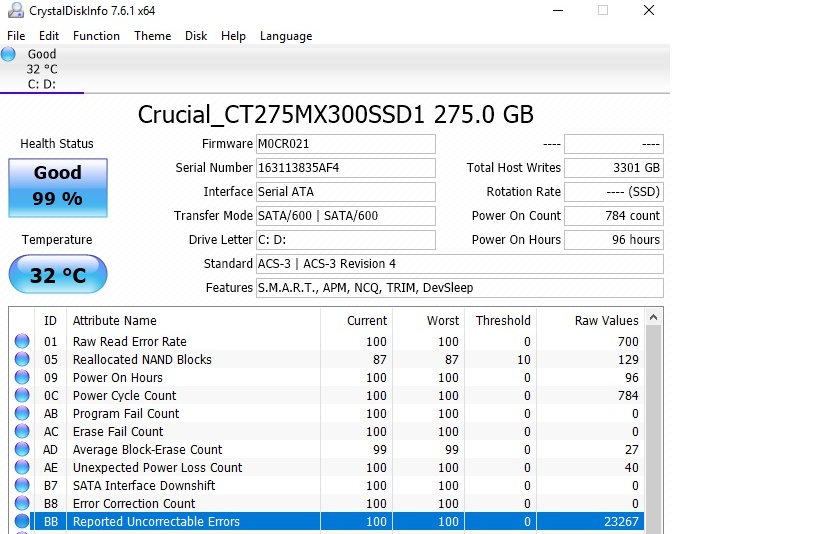Click status orb for Average Block-Erase Count

click(x=22, y=449)
